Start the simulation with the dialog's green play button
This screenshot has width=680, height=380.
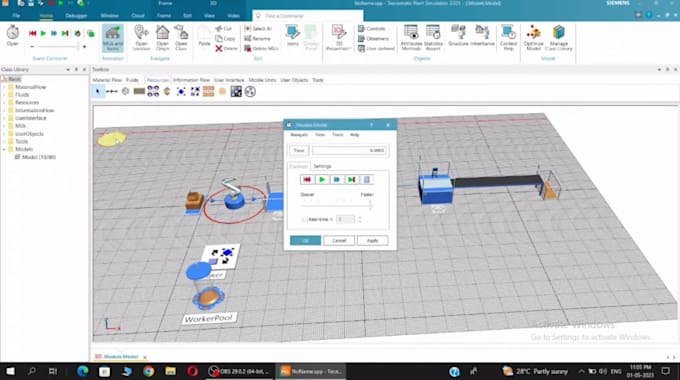click(x=322, y=180)
